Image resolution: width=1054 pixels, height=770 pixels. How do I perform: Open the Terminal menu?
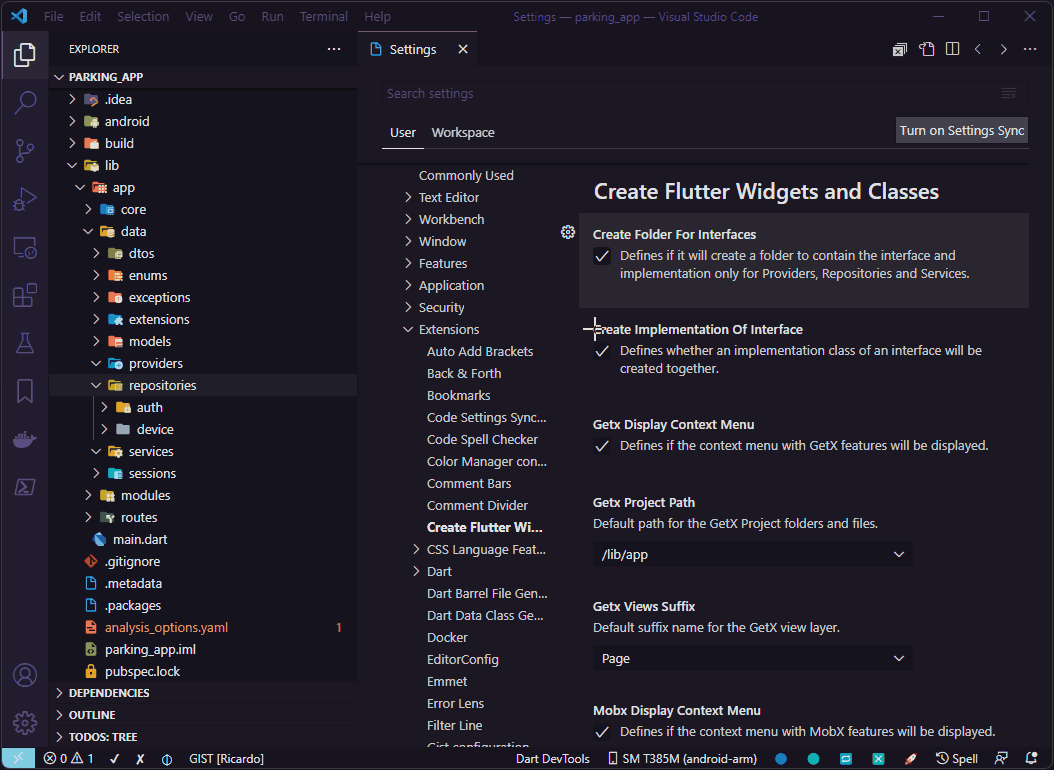coord(323,16)
